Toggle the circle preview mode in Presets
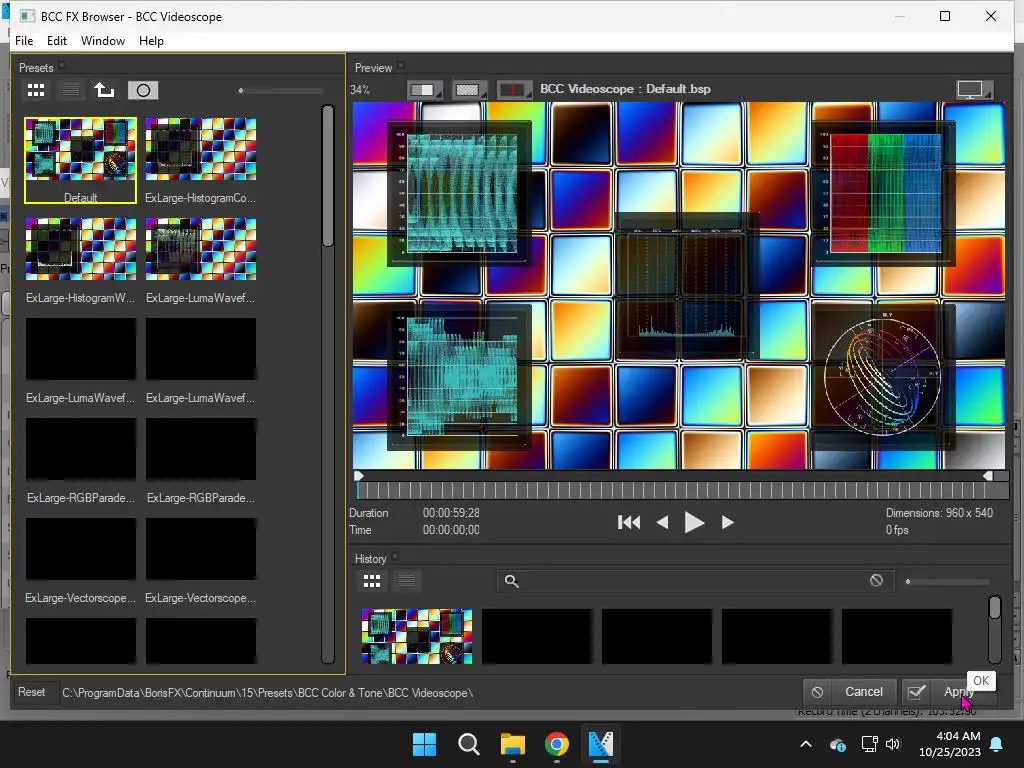Viewport: 1024px width, 768px height. tap(143, 90)
